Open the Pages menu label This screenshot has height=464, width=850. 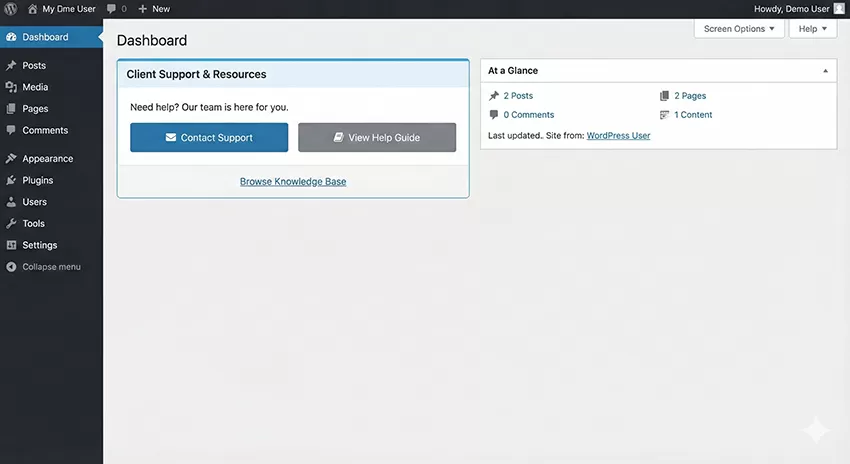(x=35, y=109)
